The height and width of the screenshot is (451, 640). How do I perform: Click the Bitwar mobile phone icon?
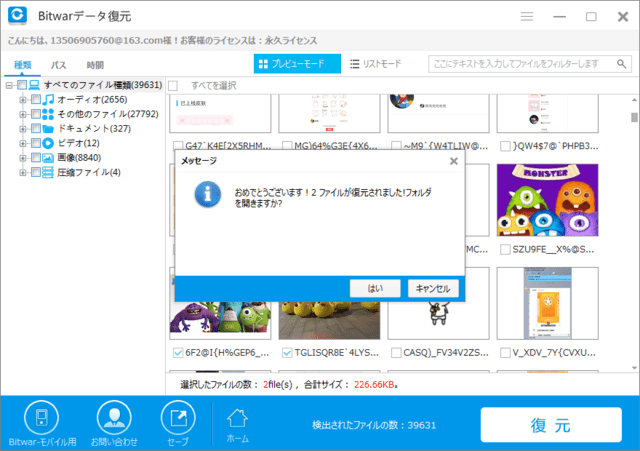coord(42,418)
